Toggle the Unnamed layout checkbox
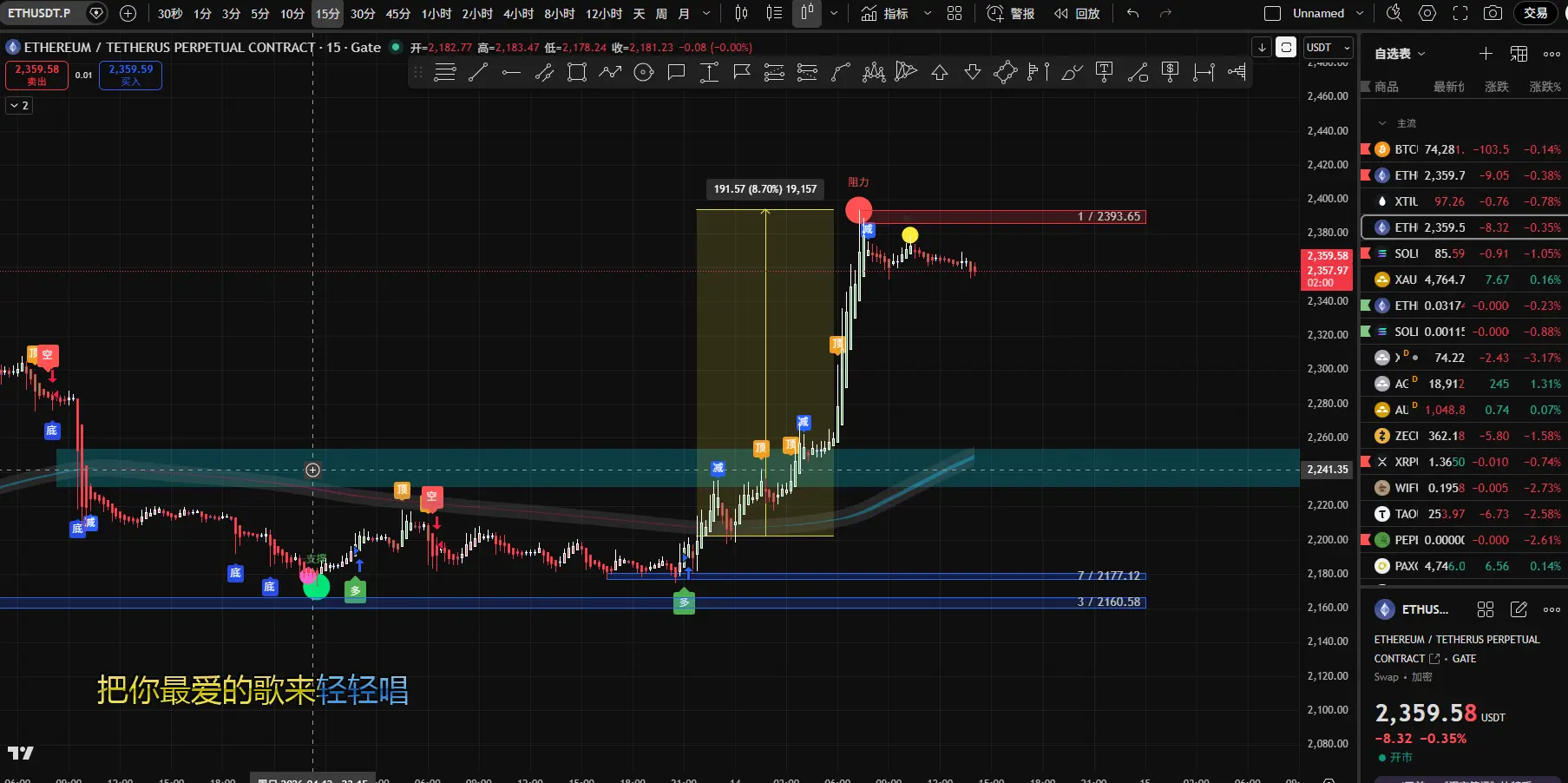1568x783 pixels. click(x=1273, y=13)
